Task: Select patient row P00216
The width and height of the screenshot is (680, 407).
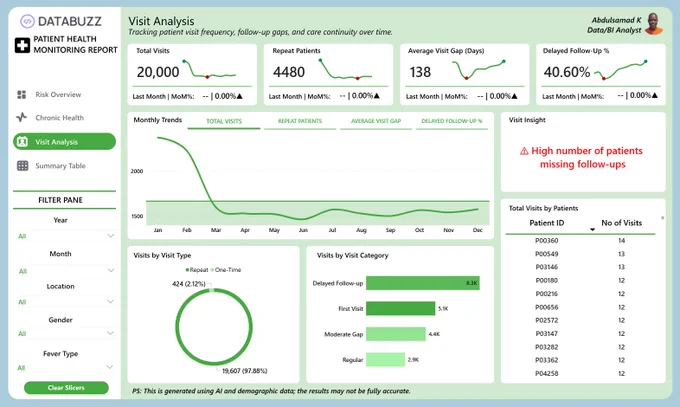Action: [580, 294]
